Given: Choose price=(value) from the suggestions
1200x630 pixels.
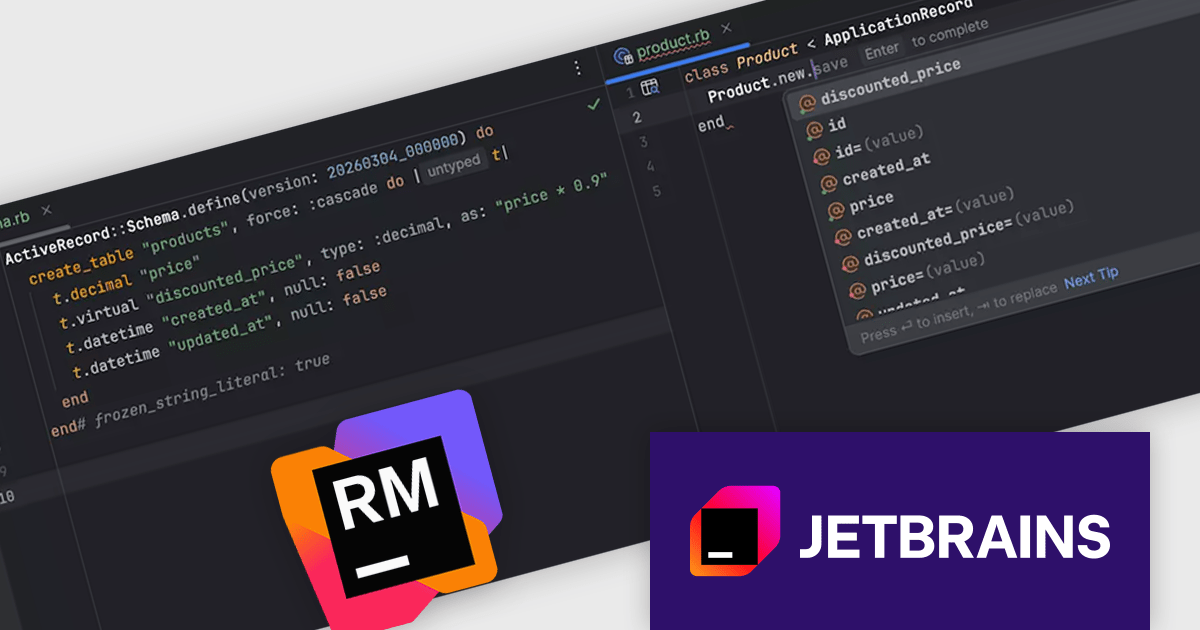Looking at the screenshot, I should coord(916,276).
